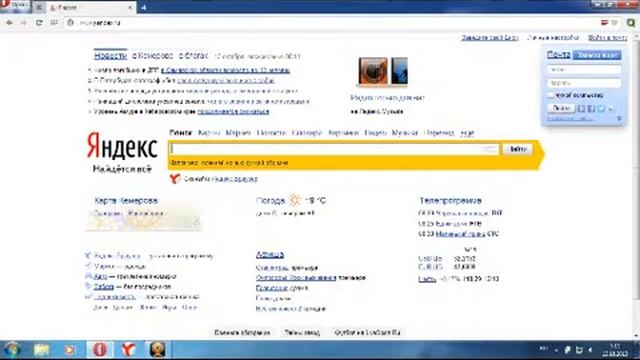The height and width of the screenshot is (360, 640).
Task: Select the Новости news tab
Action: [110, 56]
